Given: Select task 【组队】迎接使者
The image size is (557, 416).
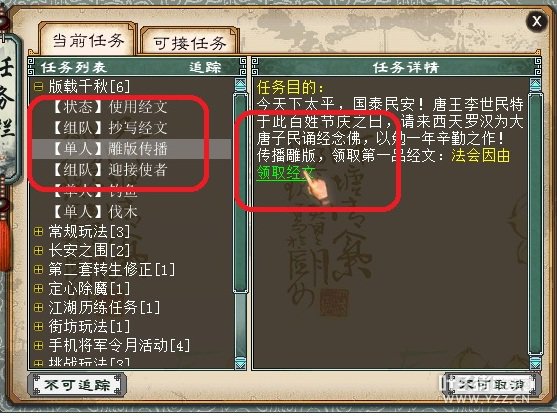Looking at the screenshot, I should 110,169.
